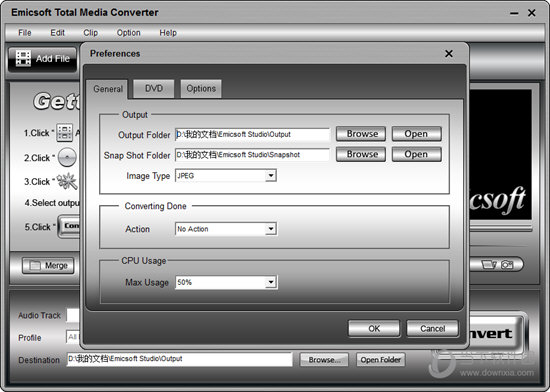
Task: Expand the Max Usage 50% dropdown
Action: [270, 282]
